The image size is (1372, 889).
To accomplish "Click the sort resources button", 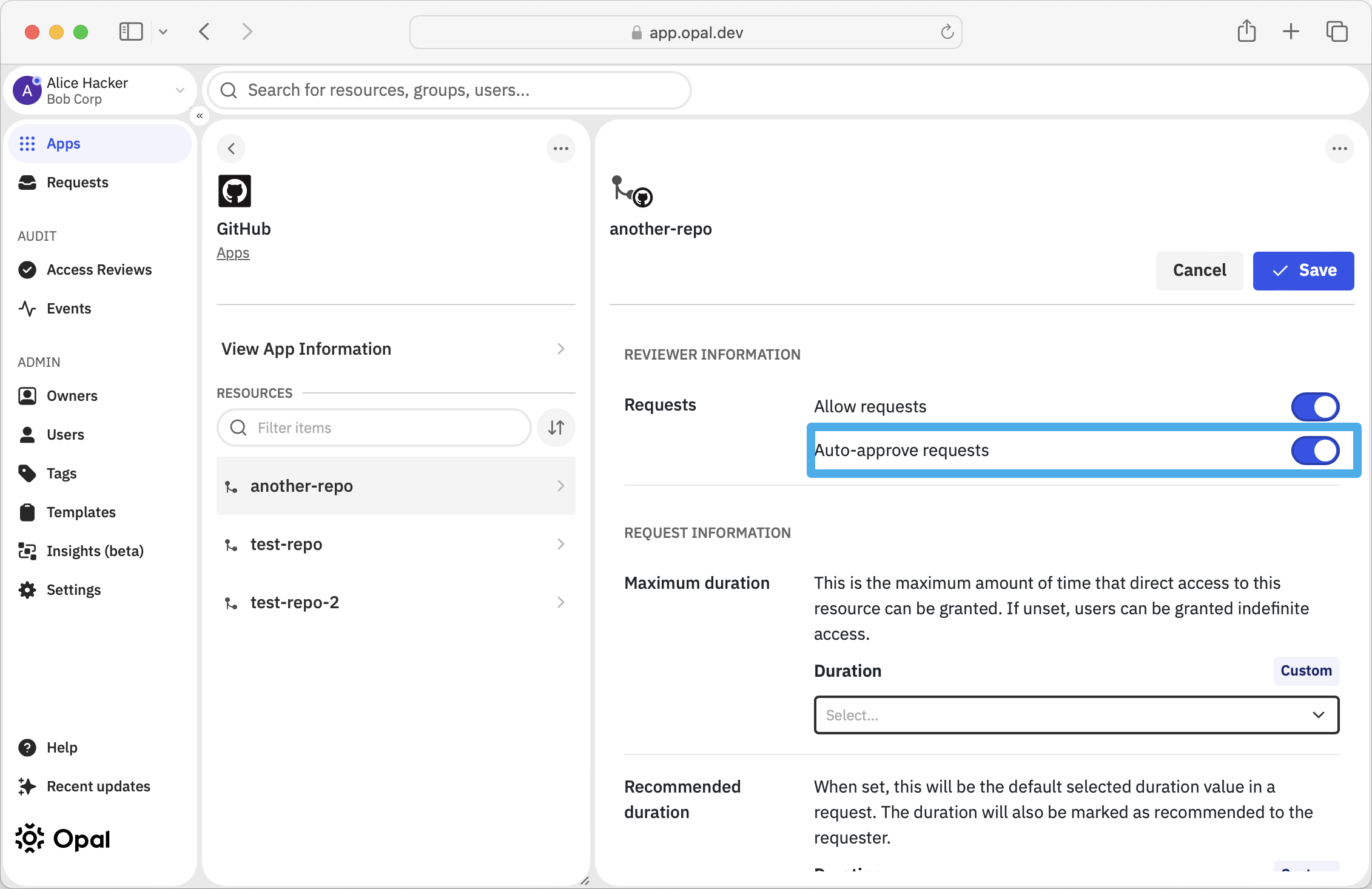I will tap(556, 428).
